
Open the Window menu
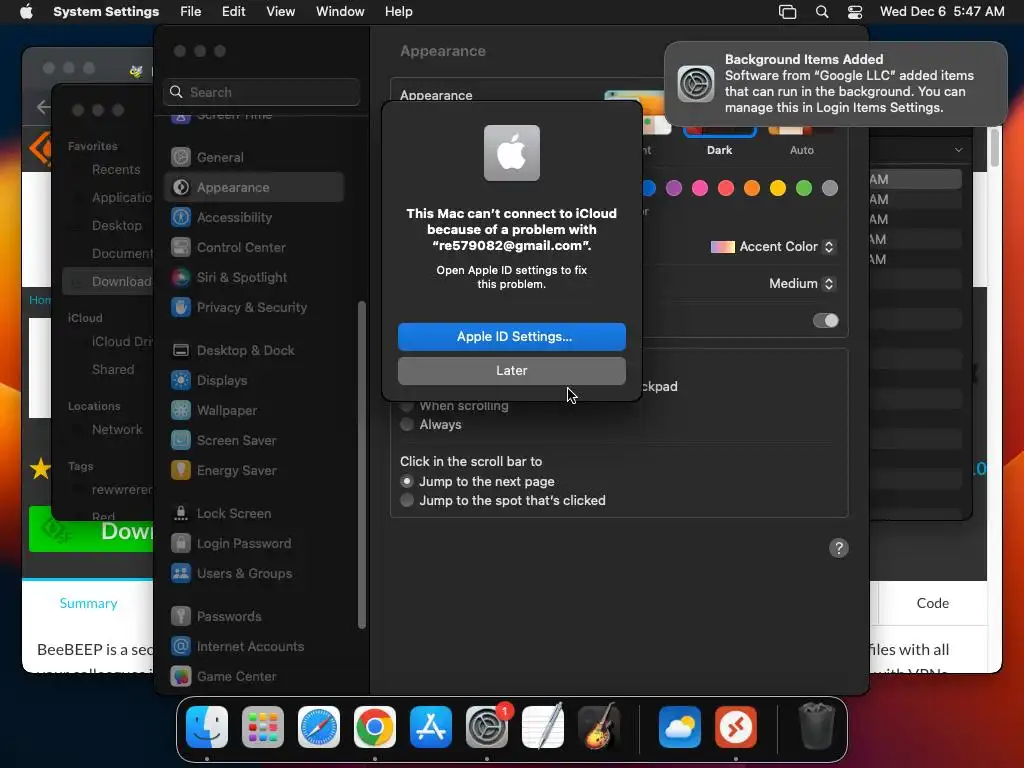[x=340, y=12]
